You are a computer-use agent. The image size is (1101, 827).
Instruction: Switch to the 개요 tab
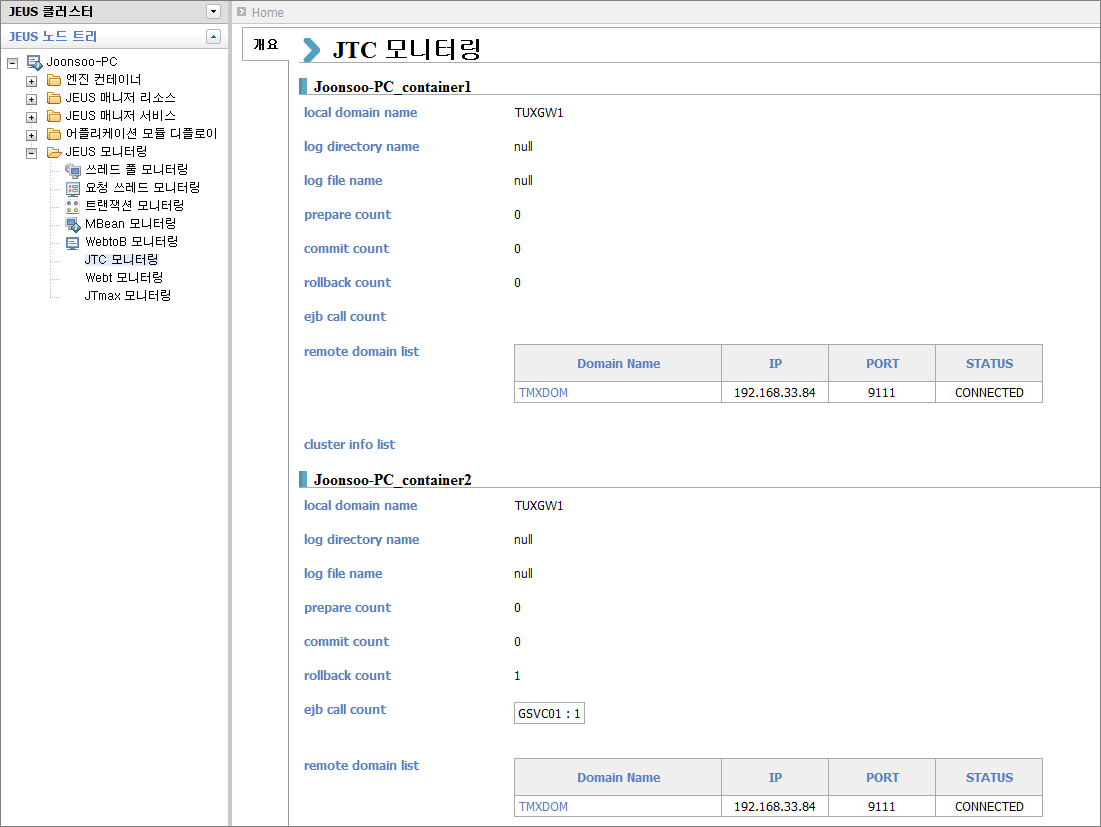[265, 44]
